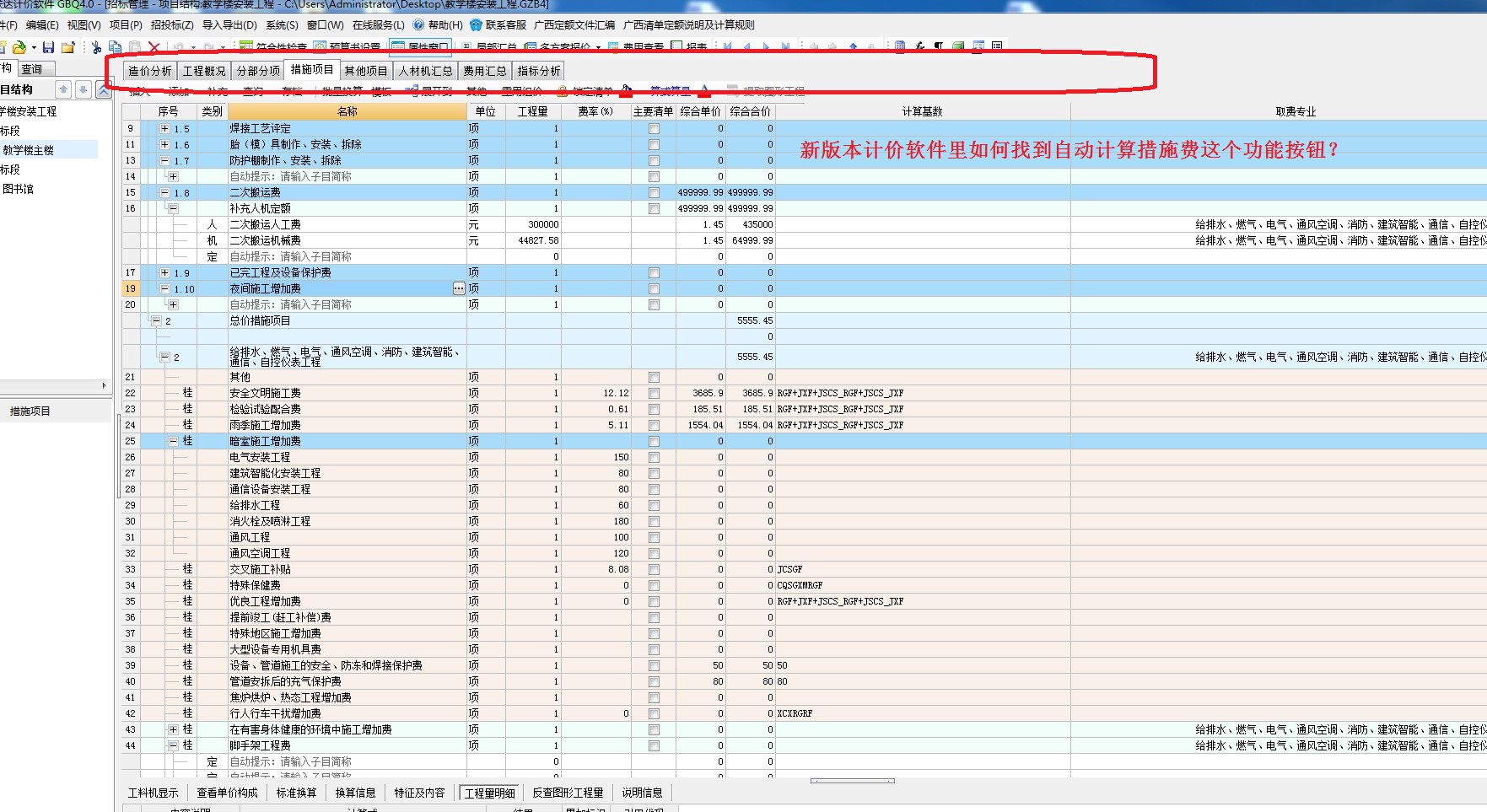Open 工料机显示 bottom tab
The height and width of the screenshot is (812, 1487).
pyautogui.click(x=154, y=793)
